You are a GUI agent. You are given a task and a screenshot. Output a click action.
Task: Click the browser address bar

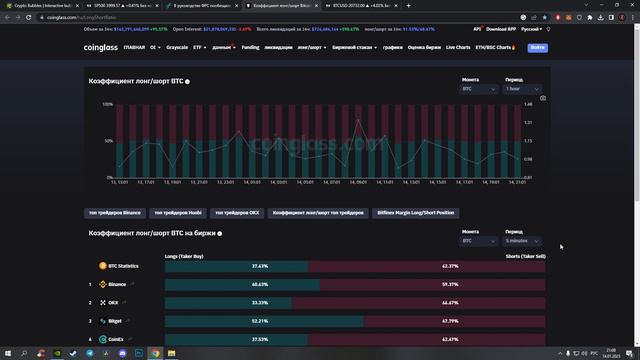tap(278, 18)
